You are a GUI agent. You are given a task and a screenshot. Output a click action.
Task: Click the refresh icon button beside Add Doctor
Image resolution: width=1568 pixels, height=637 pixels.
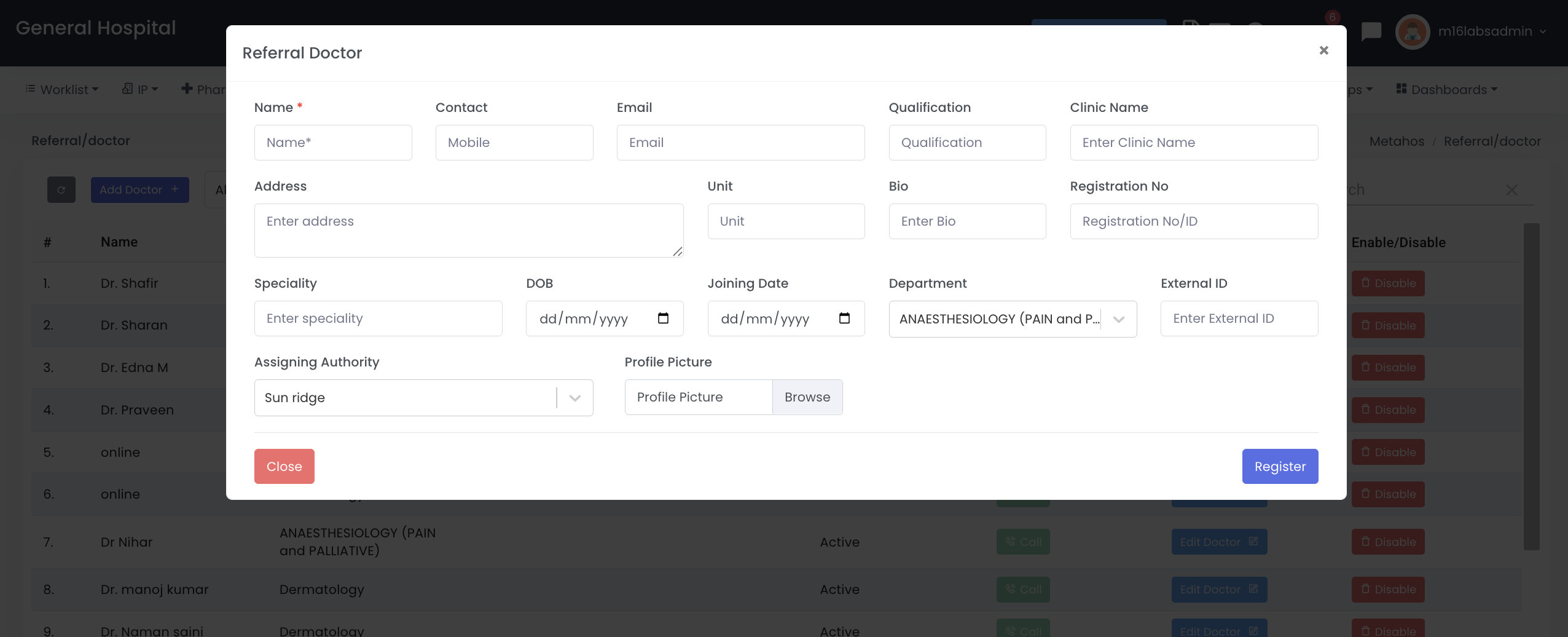point(61,190)
